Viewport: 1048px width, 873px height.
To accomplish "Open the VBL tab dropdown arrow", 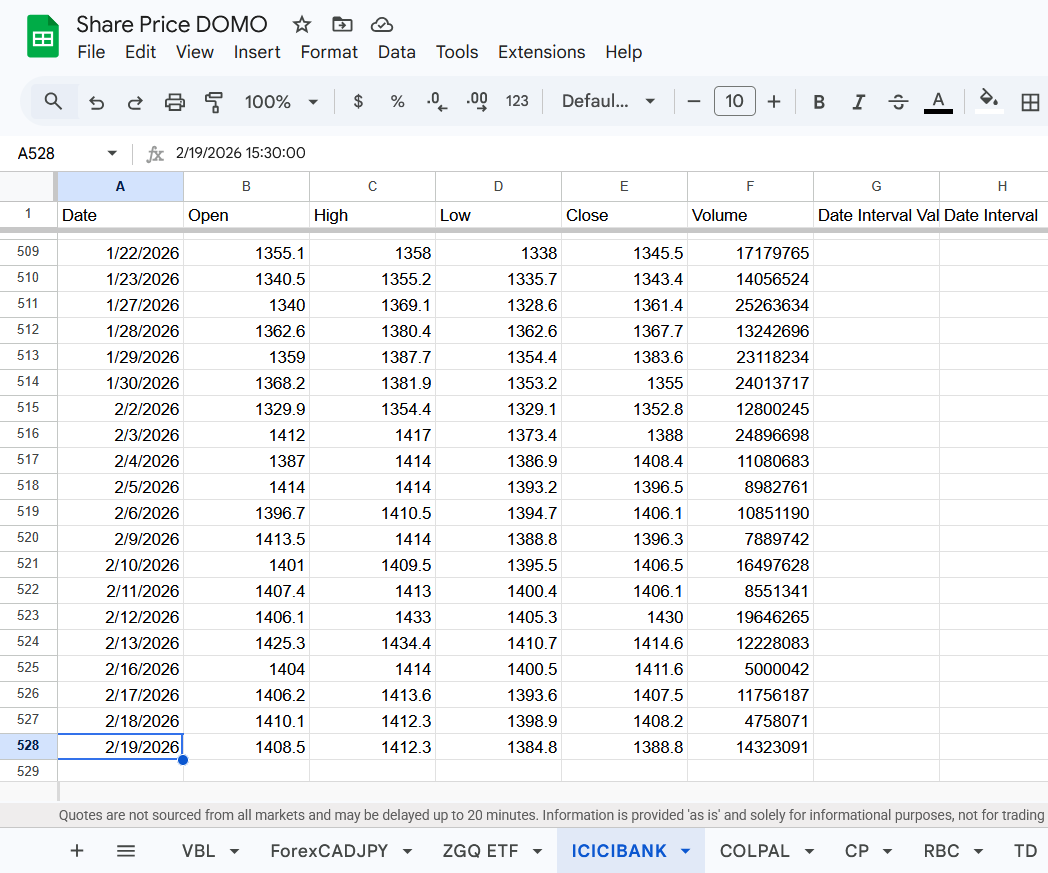I will [x=235, y=851].
